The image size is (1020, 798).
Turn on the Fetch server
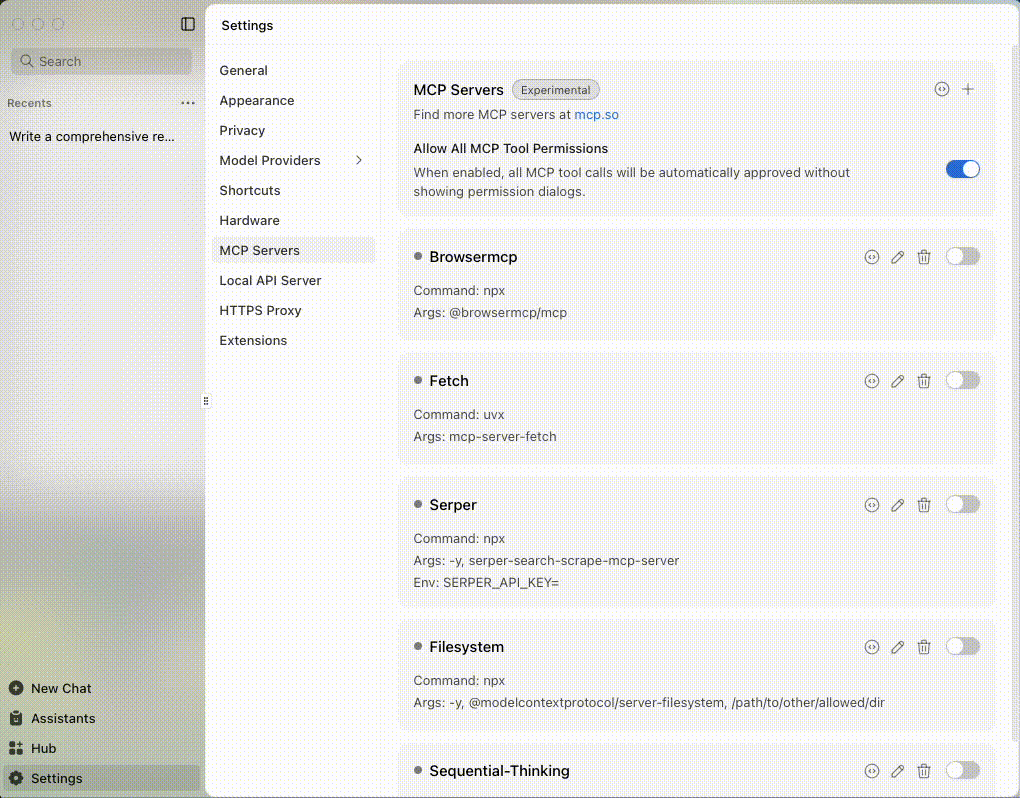pos(962,380)
